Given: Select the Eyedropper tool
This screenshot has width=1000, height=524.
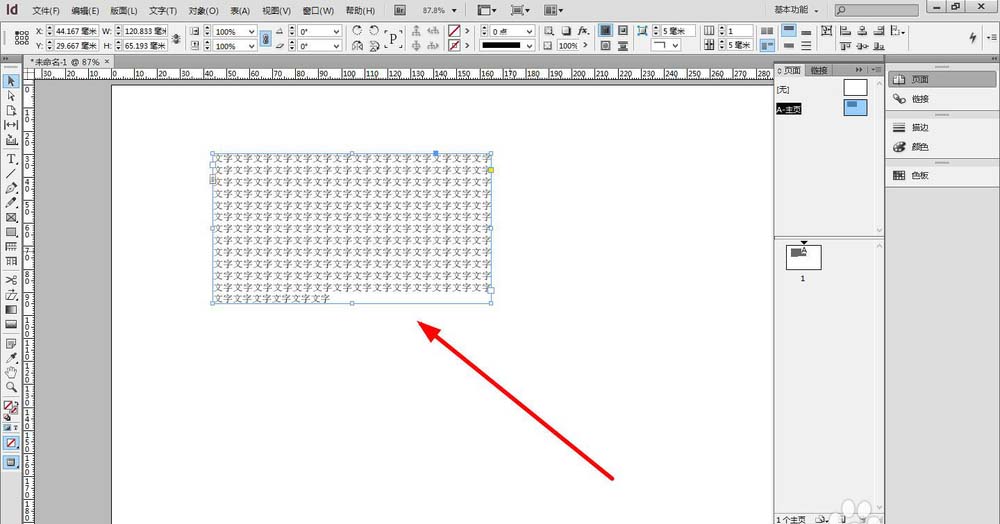Looking at the screenshot, I should pyautogui.click(x=12, y=357).
